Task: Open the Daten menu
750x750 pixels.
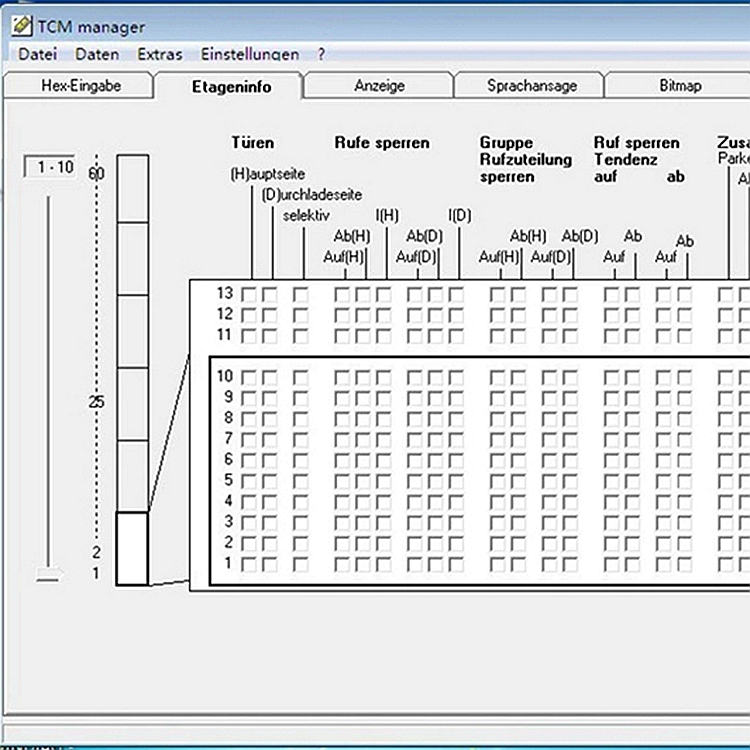Action: coord(97,54)
